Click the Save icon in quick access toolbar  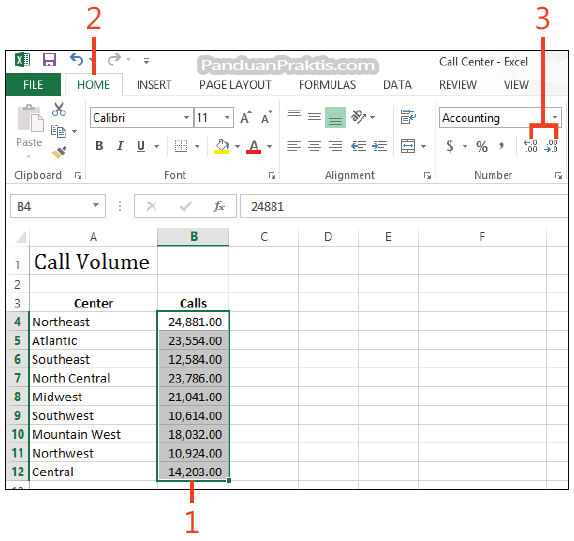click(x=49, y=59)
